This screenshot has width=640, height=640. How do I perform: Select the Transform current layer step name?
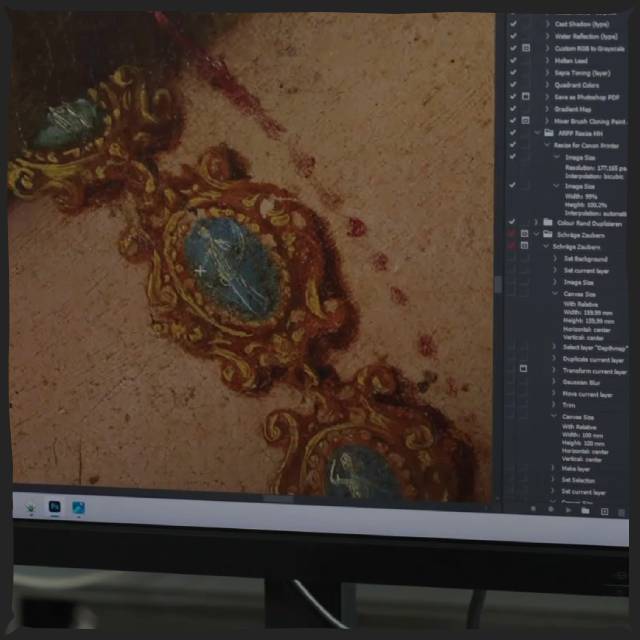(594, 371)
